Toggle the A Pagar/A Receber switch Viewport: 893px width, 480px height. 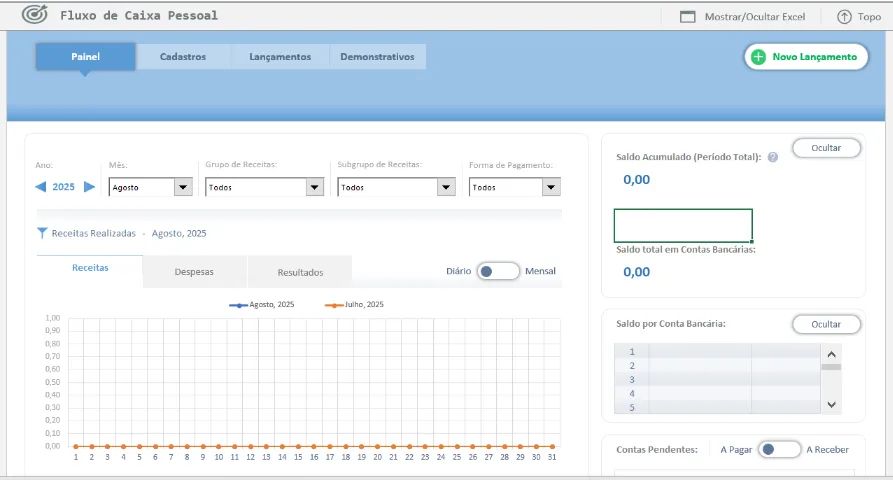pos(779,449)
